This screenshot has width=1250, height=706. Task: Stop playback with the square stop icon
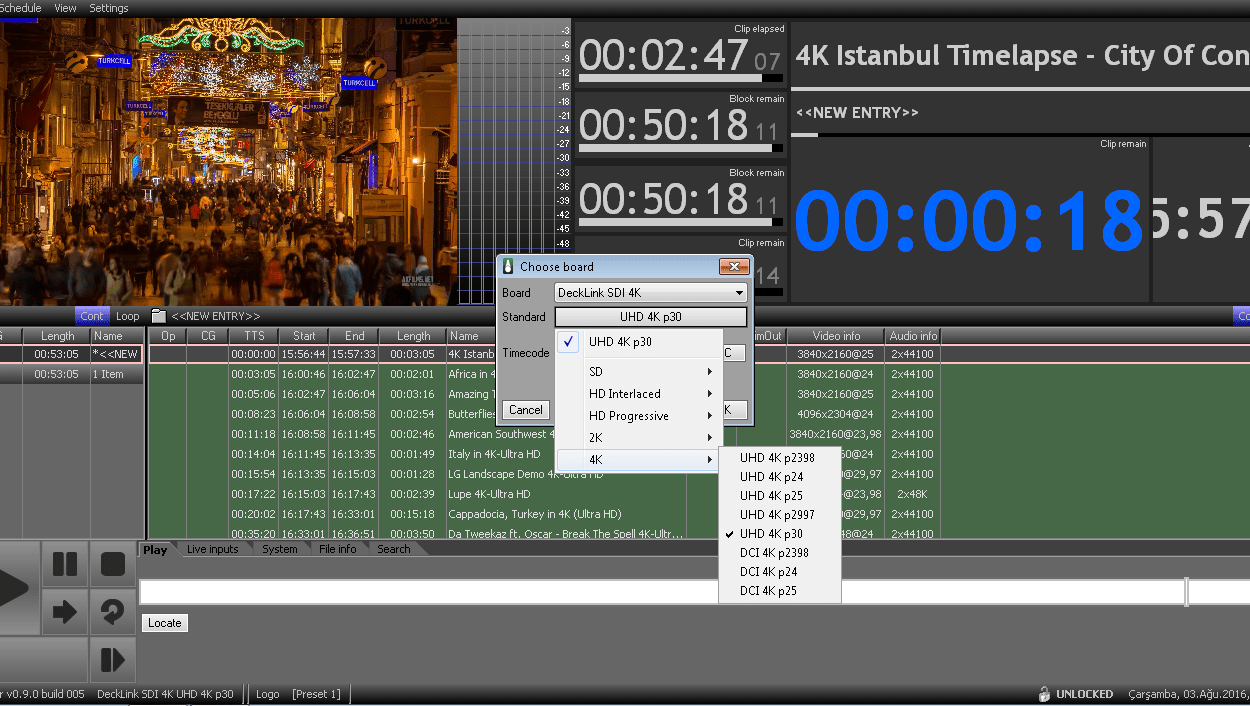[113, 564]
